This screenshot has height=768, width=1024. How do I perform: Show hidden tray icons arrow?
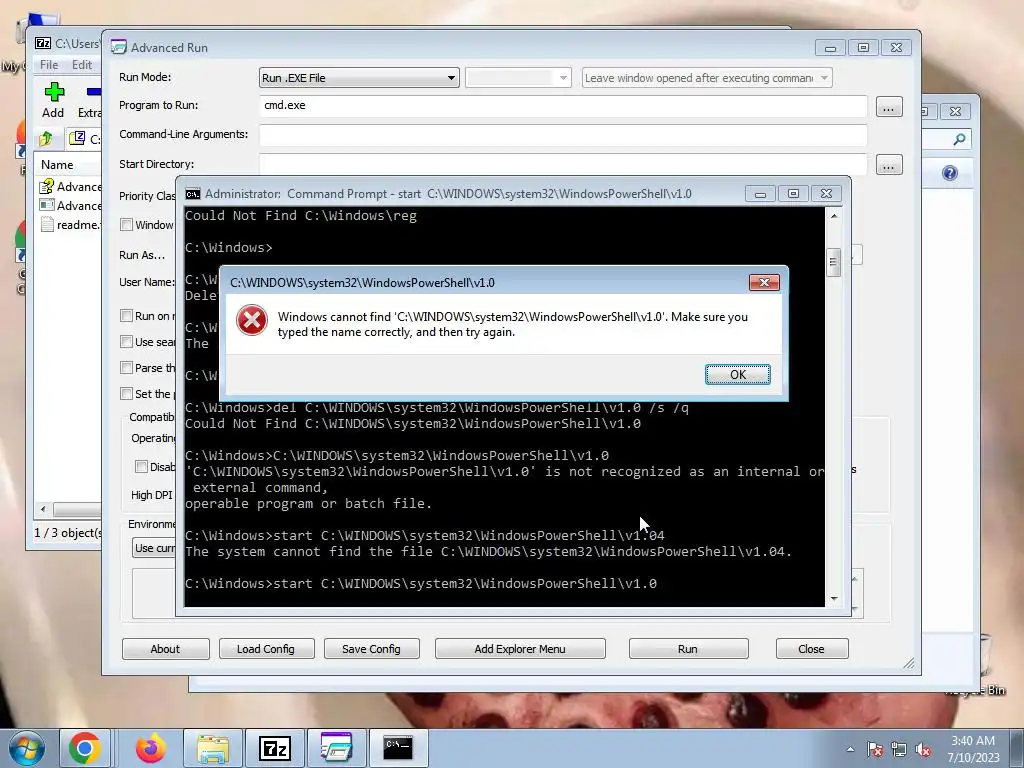[x=850, y=749]
